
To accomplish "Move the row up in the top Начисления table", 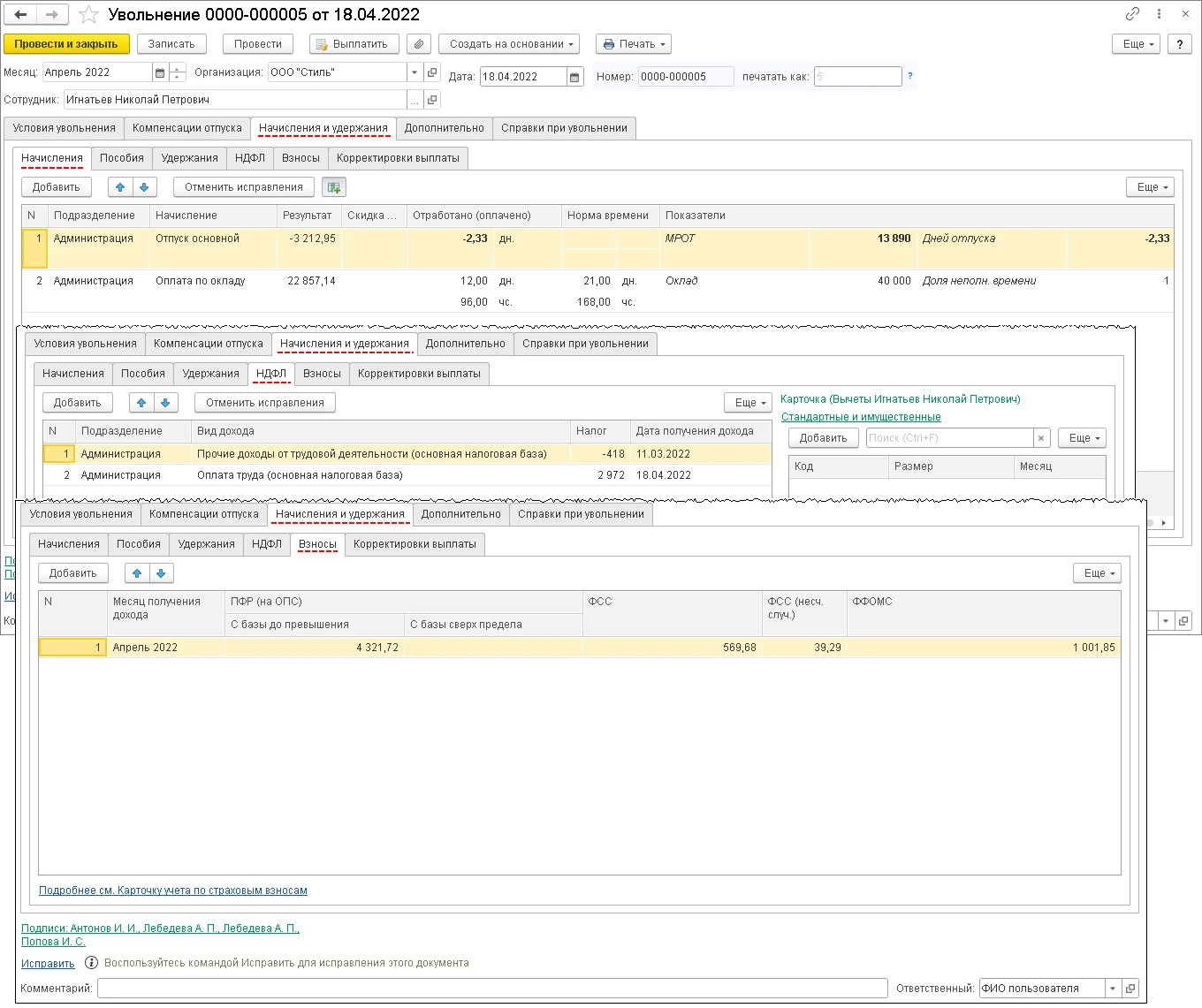I will (120, 187).
